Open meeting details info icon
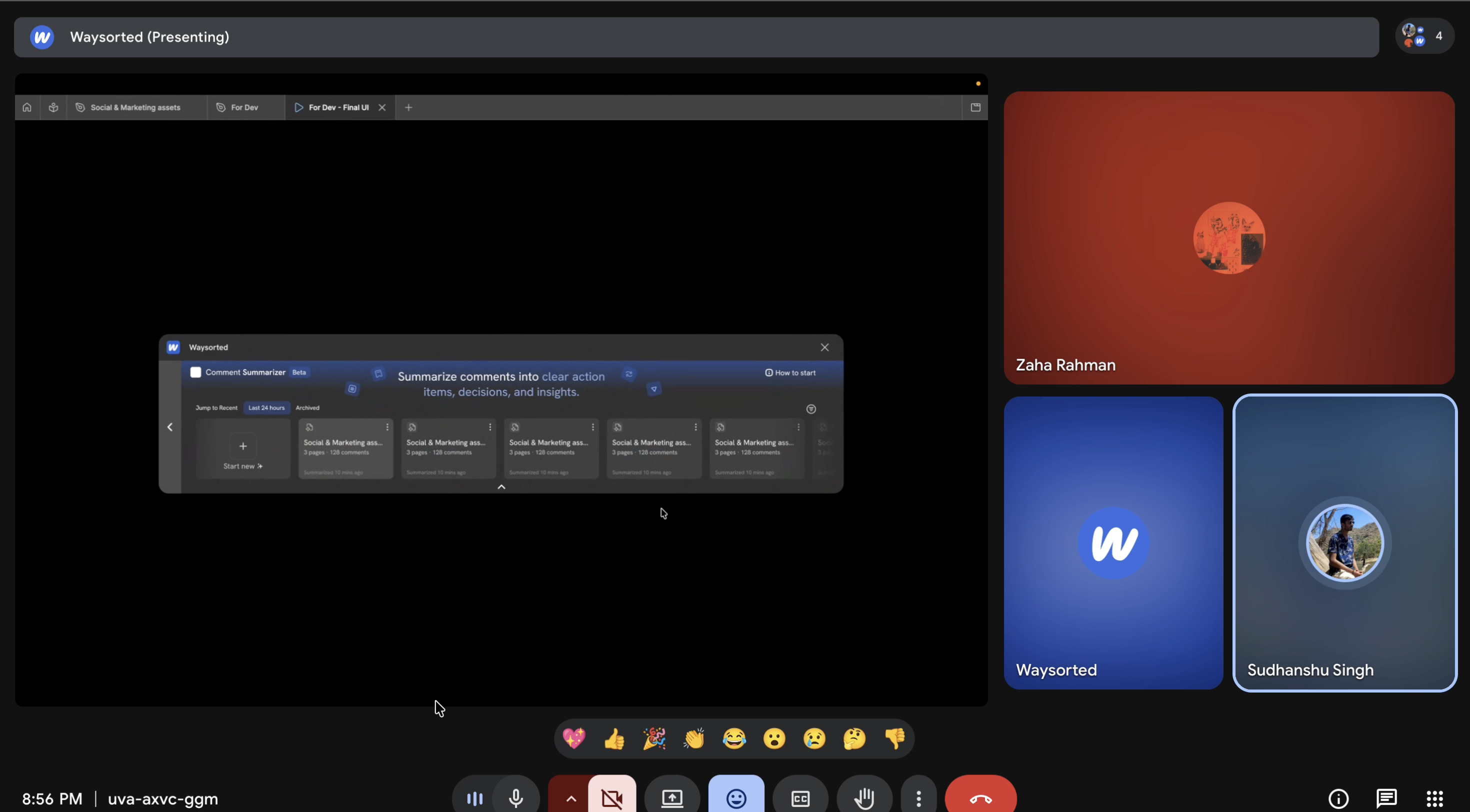Viewport: 1470px width, 812px height. [1338, 798]
